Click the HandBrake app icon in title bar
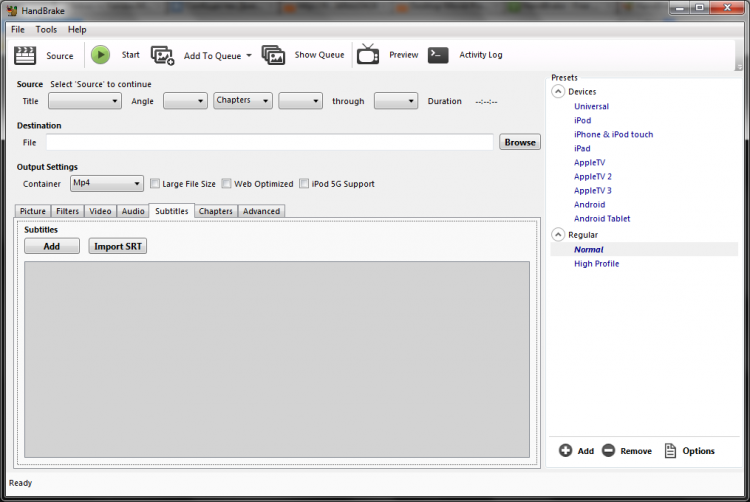 (x=12, y=11)
